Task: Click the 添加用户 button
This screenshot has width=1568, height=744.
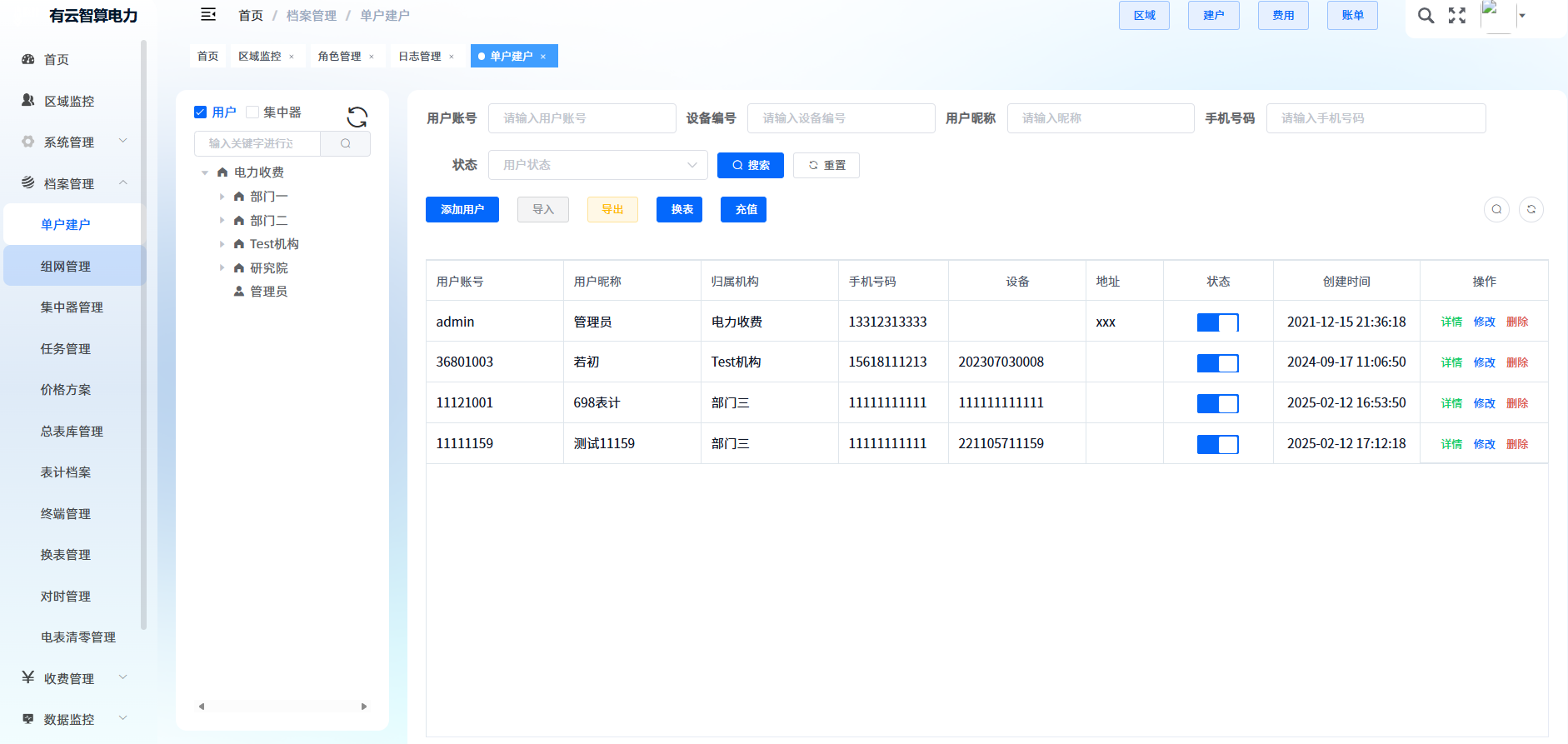Action: coord(462,210)
